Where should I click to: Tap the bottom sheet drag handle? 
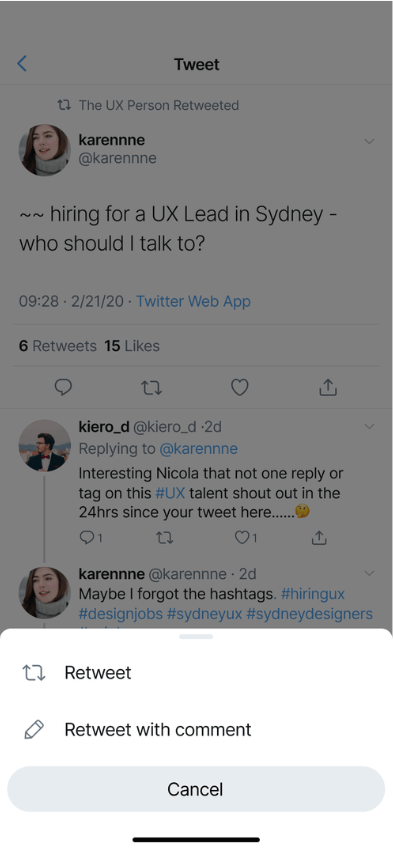196,636
